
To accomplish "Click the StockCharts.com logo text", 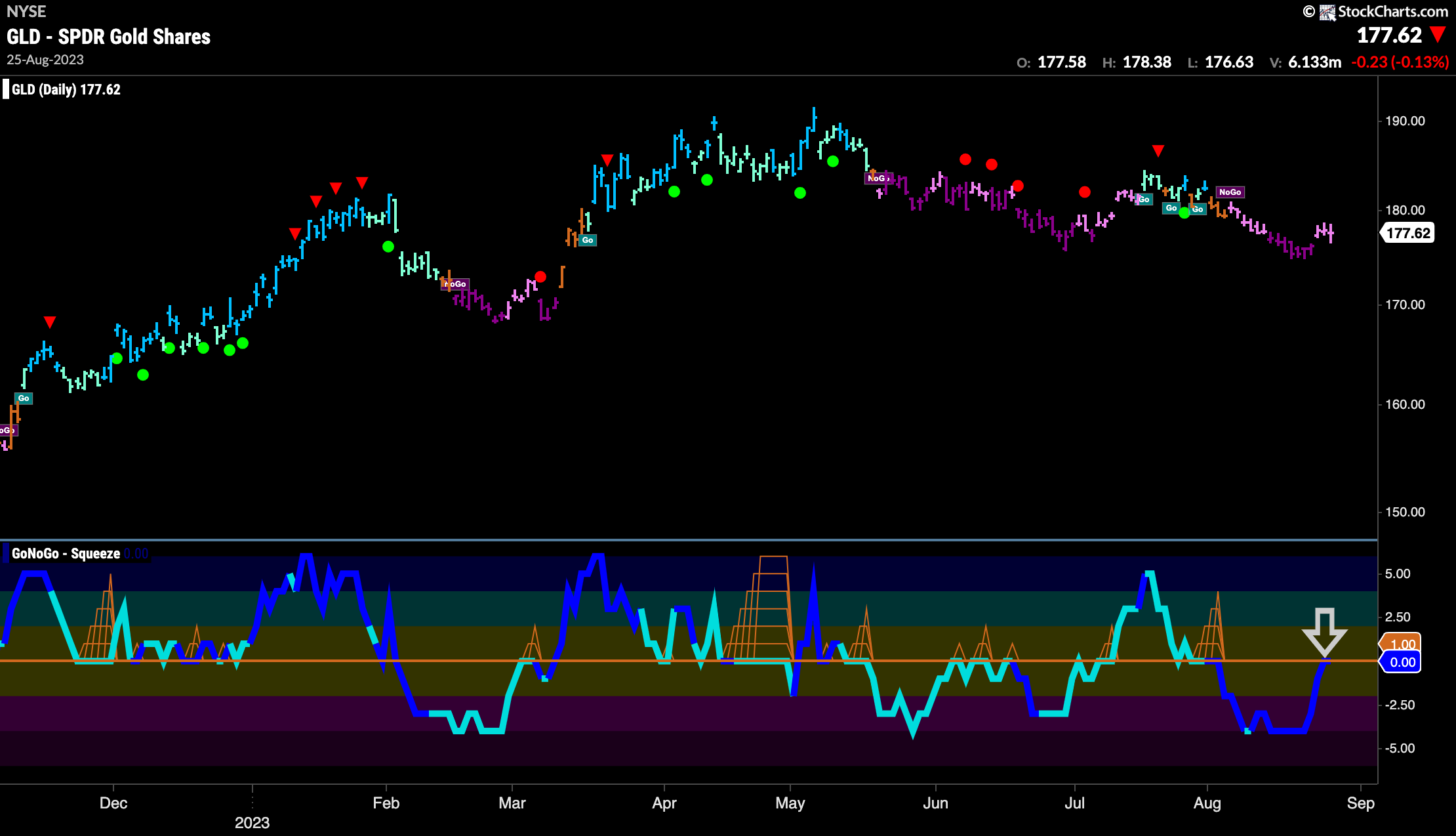I will (x=1393, y=11).
